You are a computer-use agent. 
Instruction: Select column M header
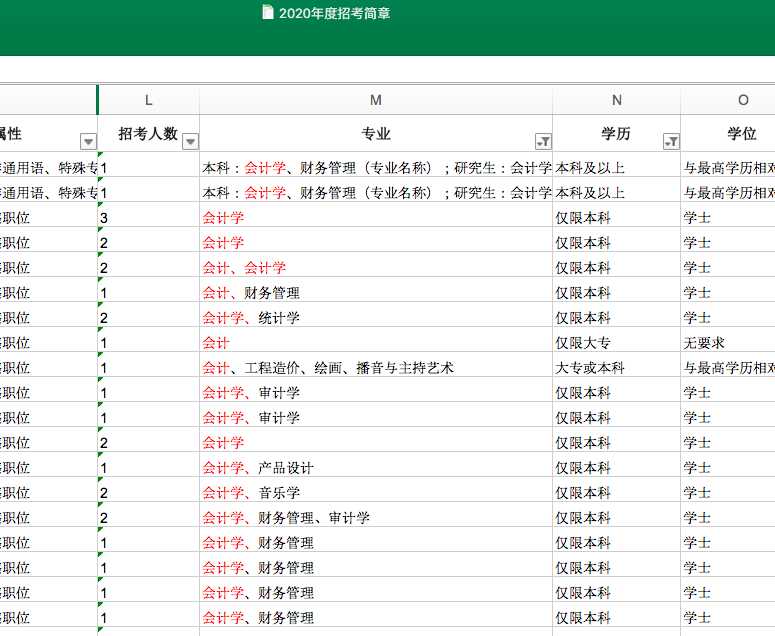[x=376, y=100]
